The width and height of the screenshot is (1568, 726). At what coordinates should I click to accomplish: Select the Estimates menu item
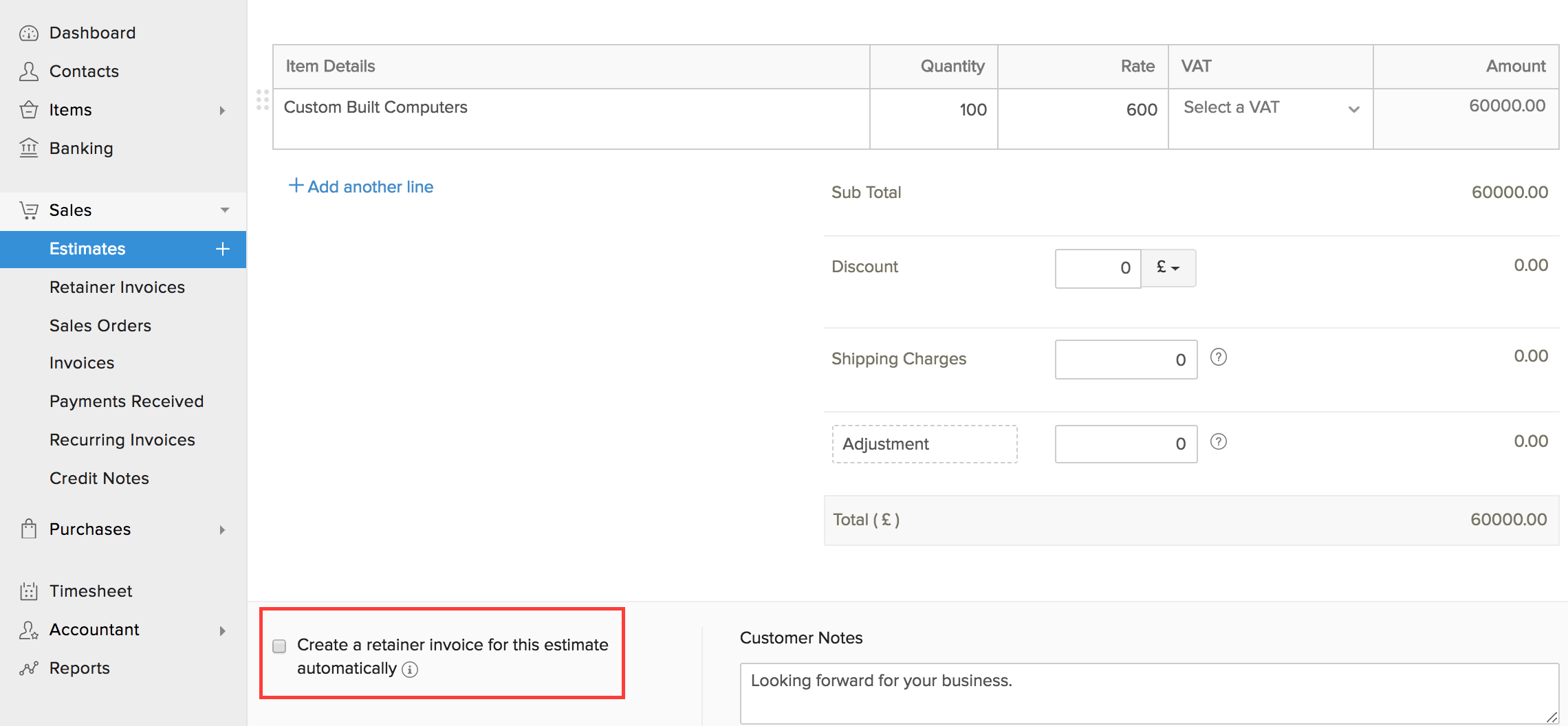123,249
